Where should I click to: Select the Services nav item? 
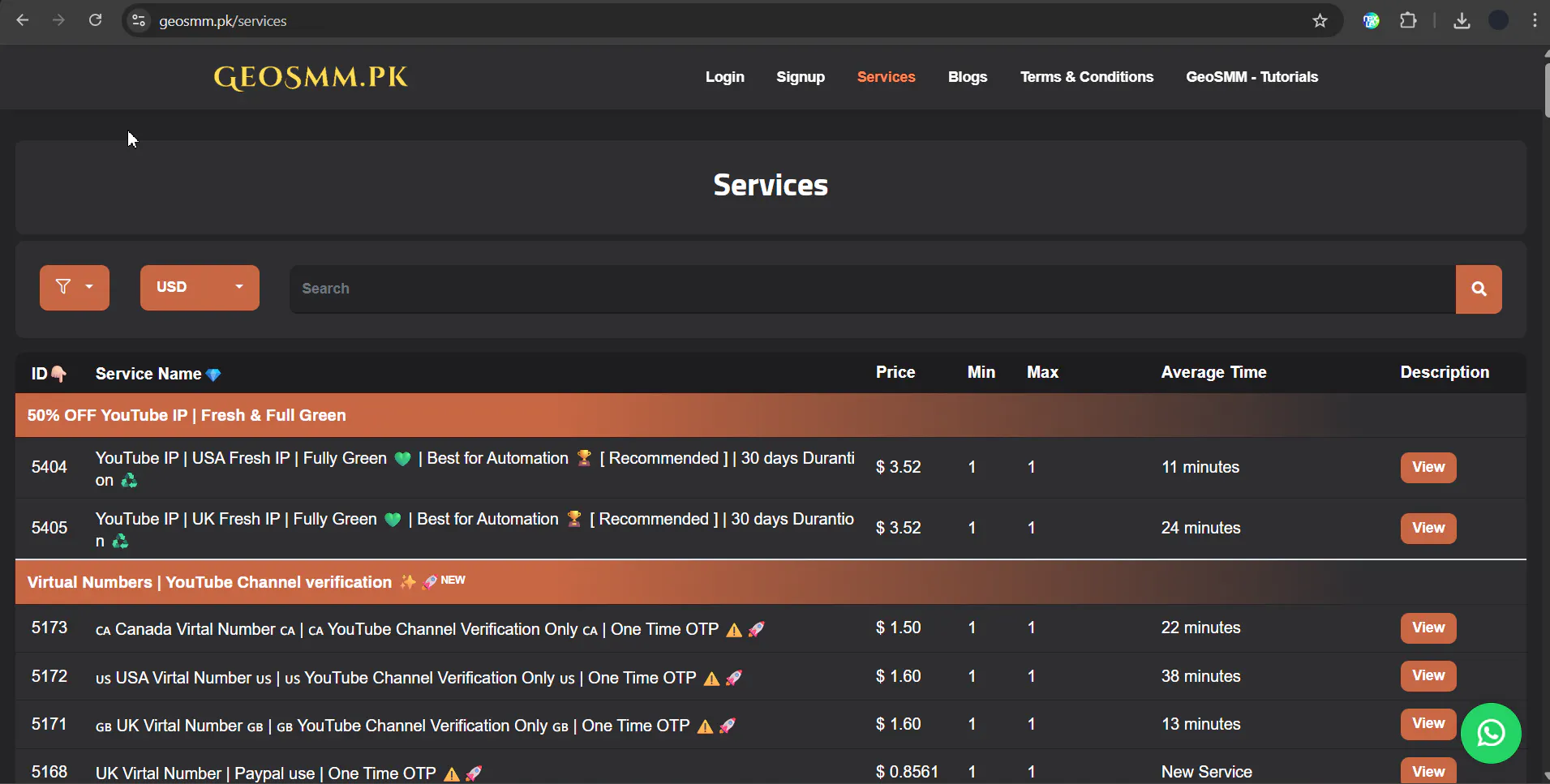[x=886, y=77]
